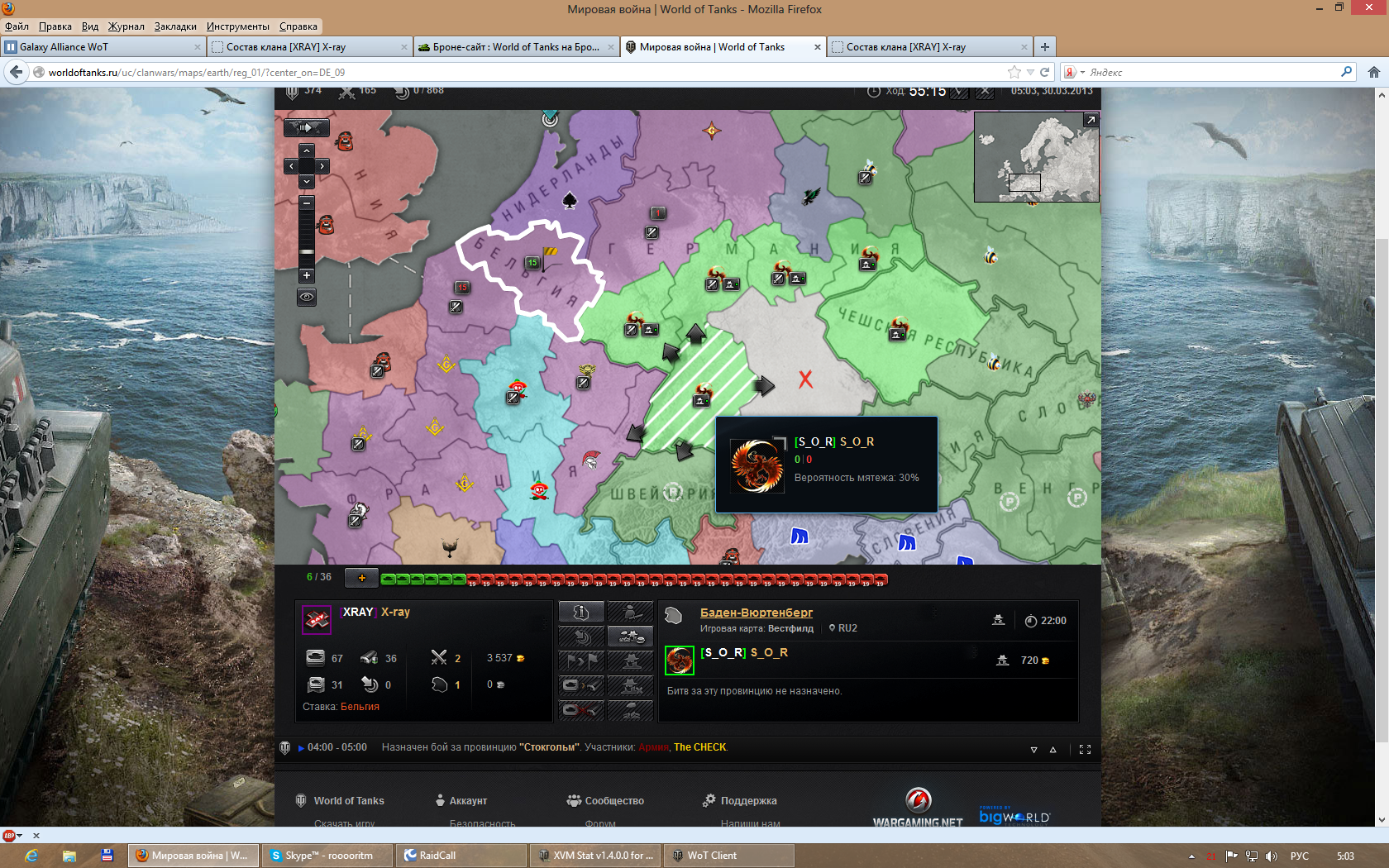This screenshot has width=1389, height=868.
Task: Zoom in the map with plus button
Action: [x=307, y=275]
